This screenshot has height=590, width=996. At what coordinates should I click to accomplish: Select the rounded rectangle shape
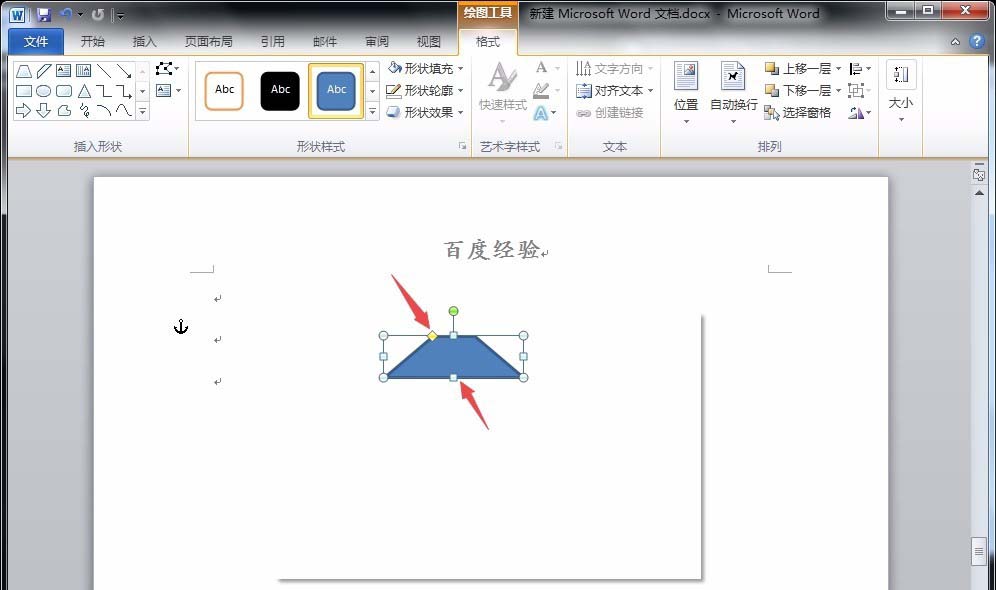(64, 91)
